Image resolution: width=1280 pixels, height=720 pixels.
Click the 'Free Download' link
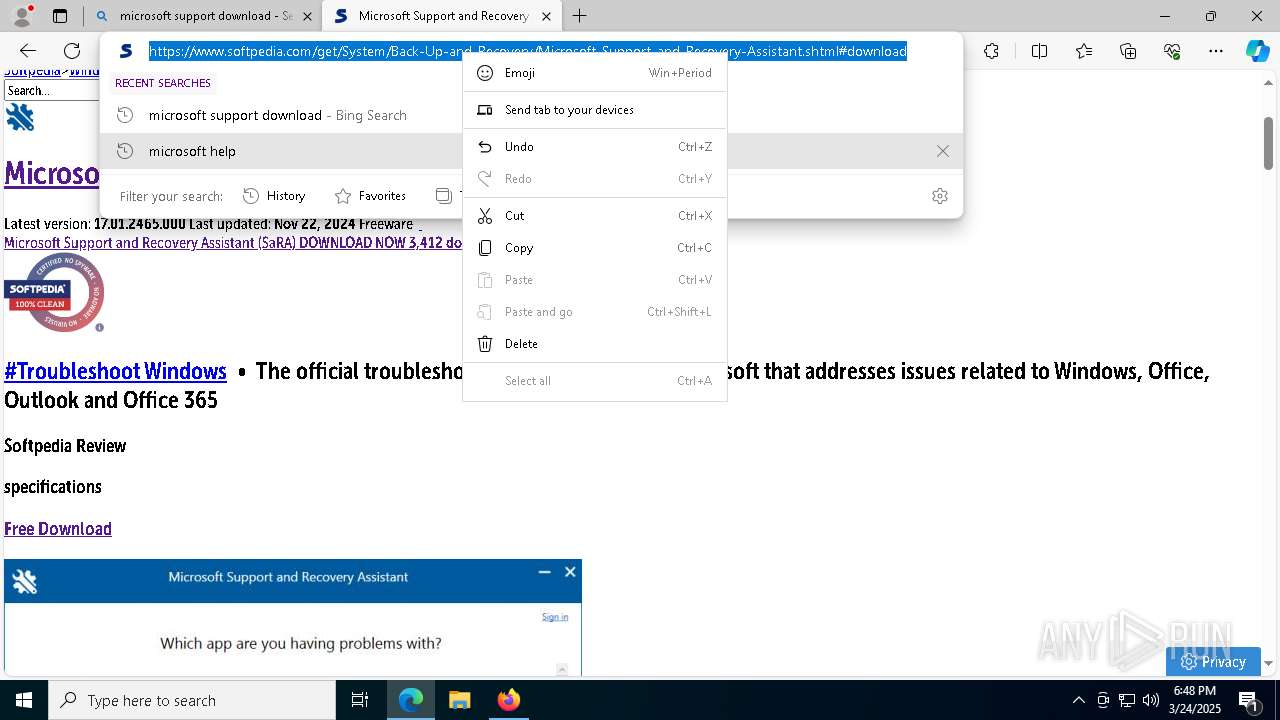(x=58, y=529)
